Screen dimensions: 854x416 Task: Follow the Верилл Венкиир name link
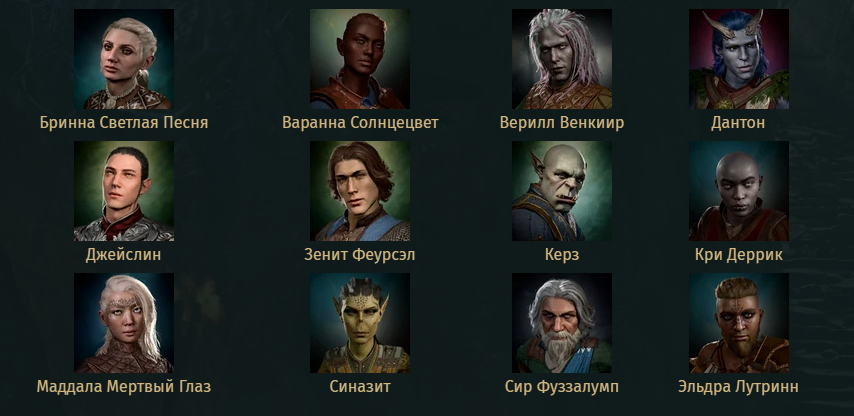(x=562, y=123)
